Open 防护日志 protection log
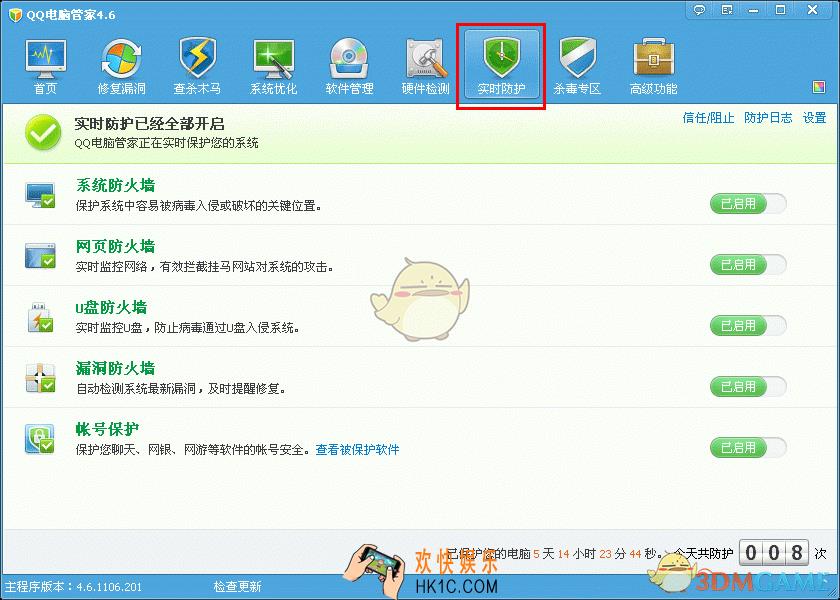The image size is (840, 600). pyautogui.click(x=768, y=118)
